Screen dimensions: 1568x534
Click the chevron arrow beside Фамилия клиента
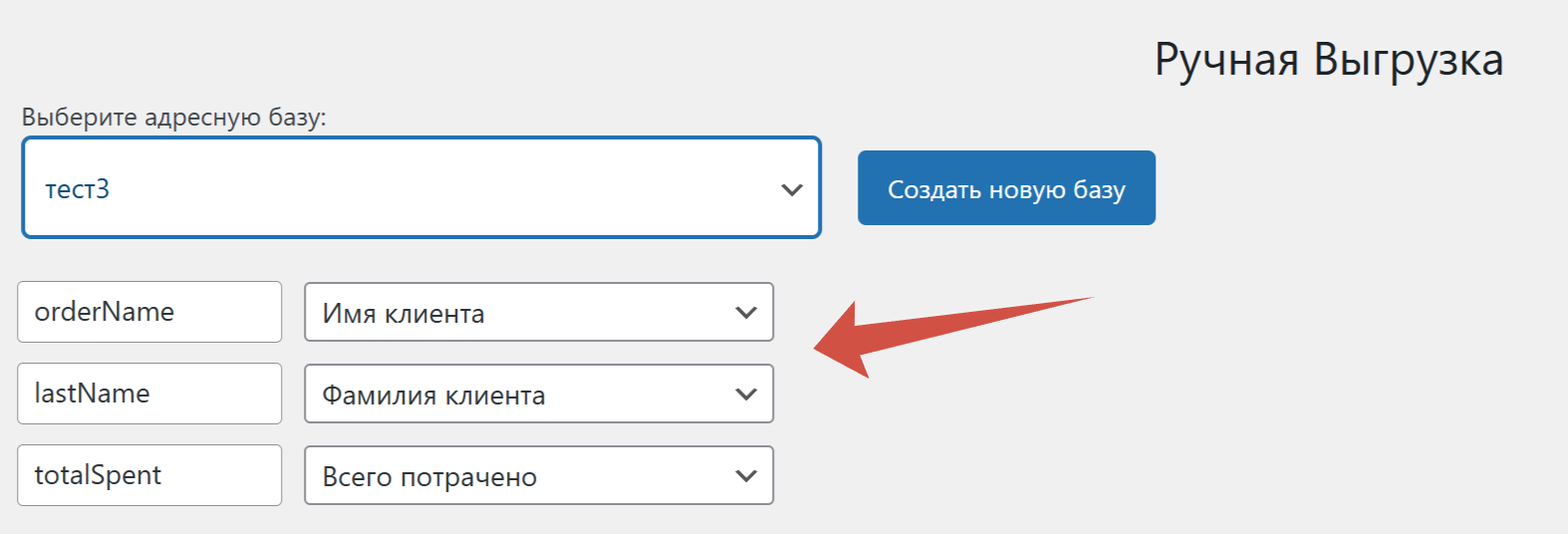point(746,395)
